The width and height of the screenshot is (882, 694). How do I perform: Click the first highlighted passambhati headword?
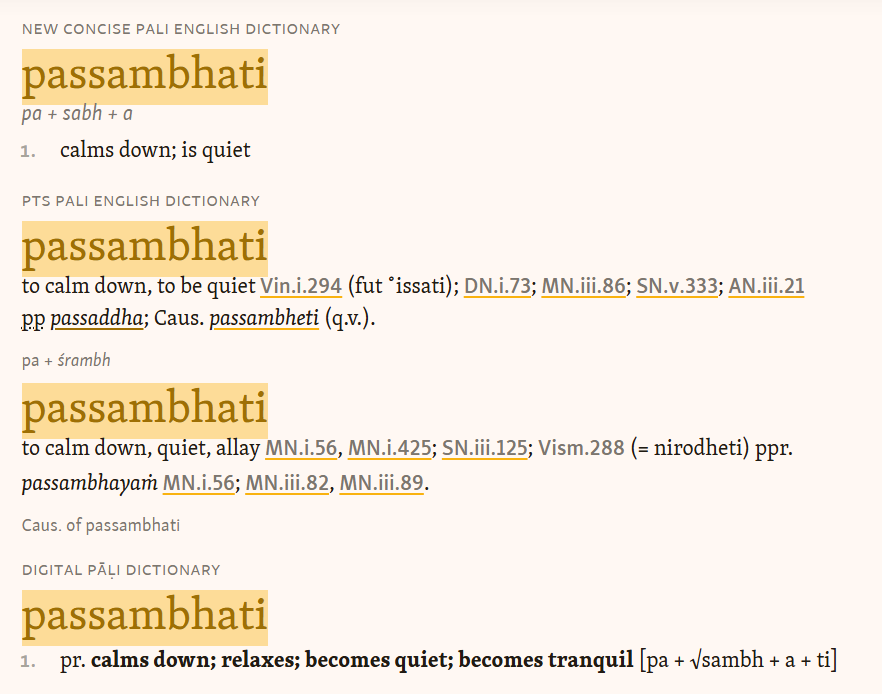coord(145,77)
